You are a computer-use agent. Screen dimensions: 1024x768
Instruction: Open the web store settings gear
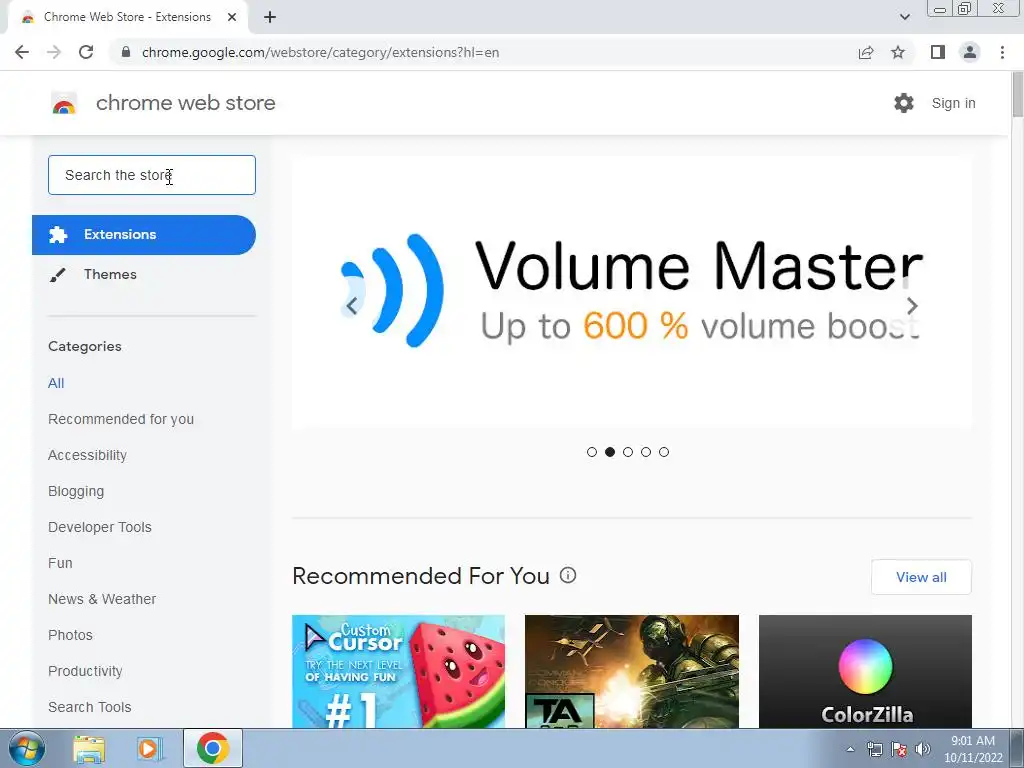point(904,103)
